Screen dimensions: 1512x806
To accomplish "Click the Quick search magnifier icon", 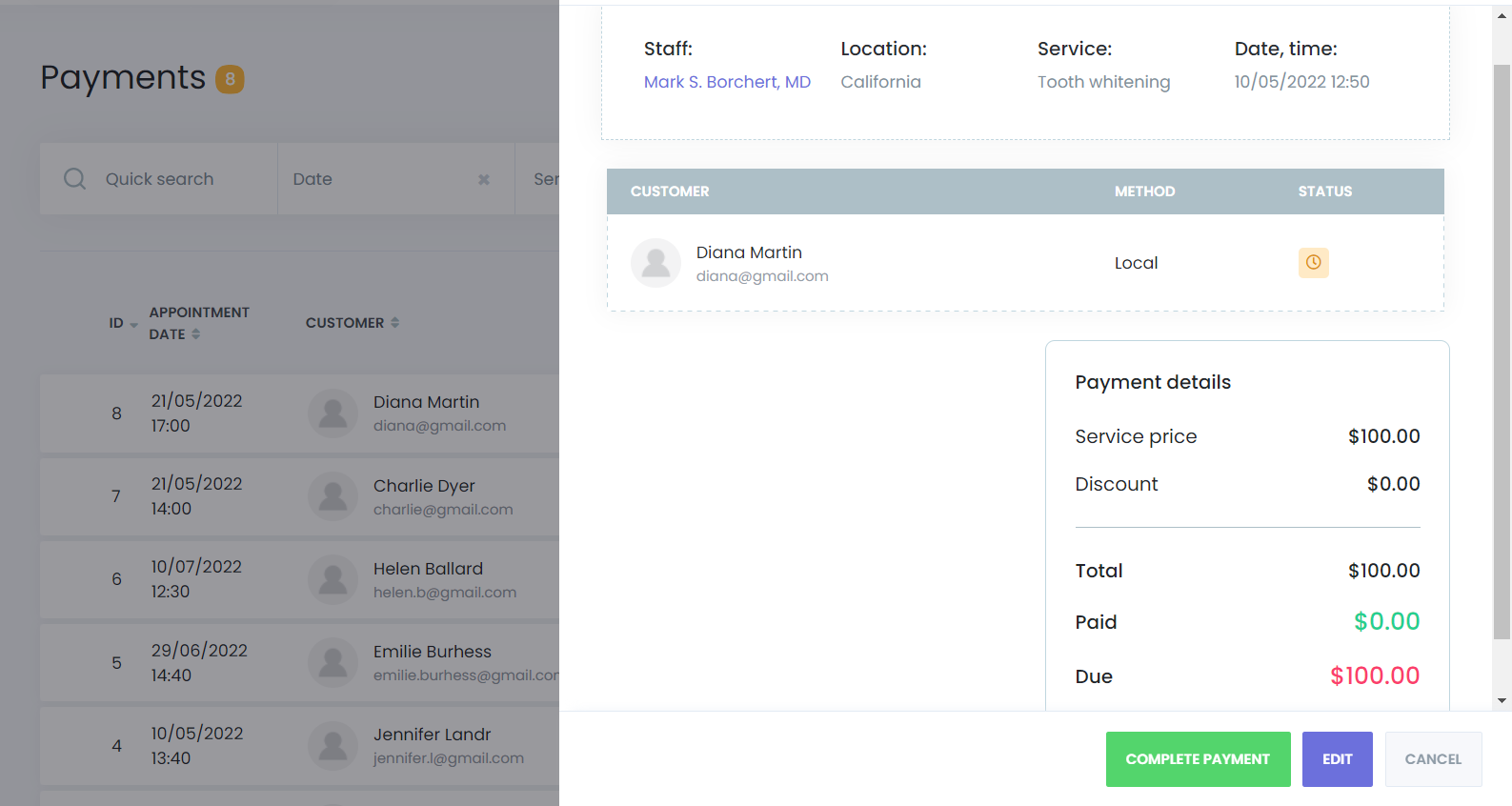I will tap(74, 179).
